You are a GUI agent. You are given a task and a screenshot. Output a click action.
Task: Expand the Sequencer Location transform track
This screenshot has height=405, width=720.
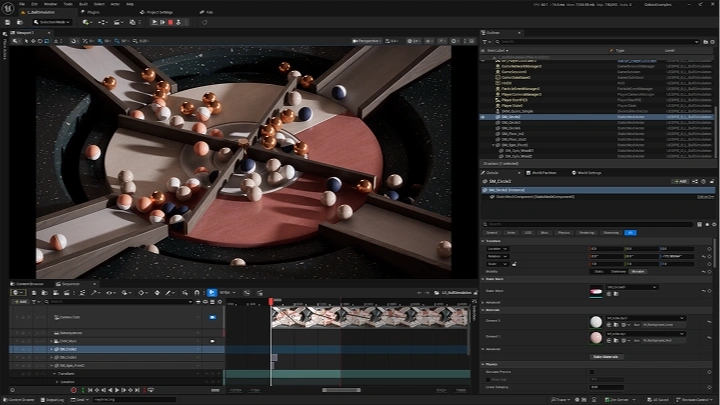coord(57,382)
